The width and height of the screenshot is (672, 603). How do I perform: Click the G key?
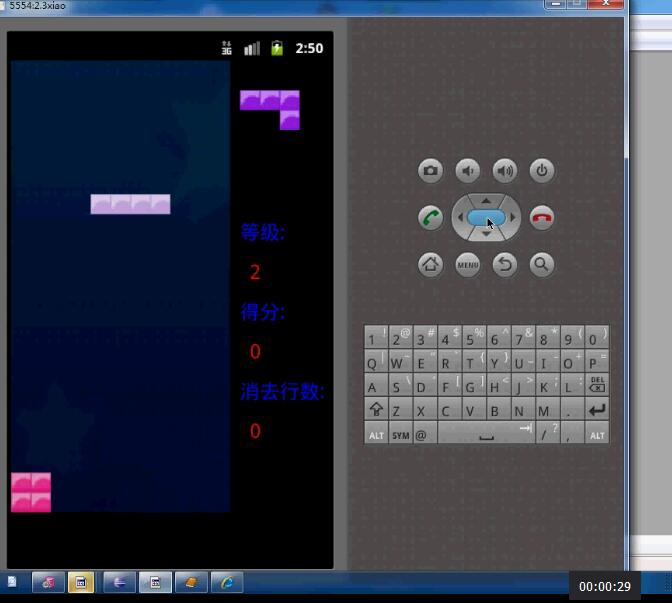pos(474,384)
